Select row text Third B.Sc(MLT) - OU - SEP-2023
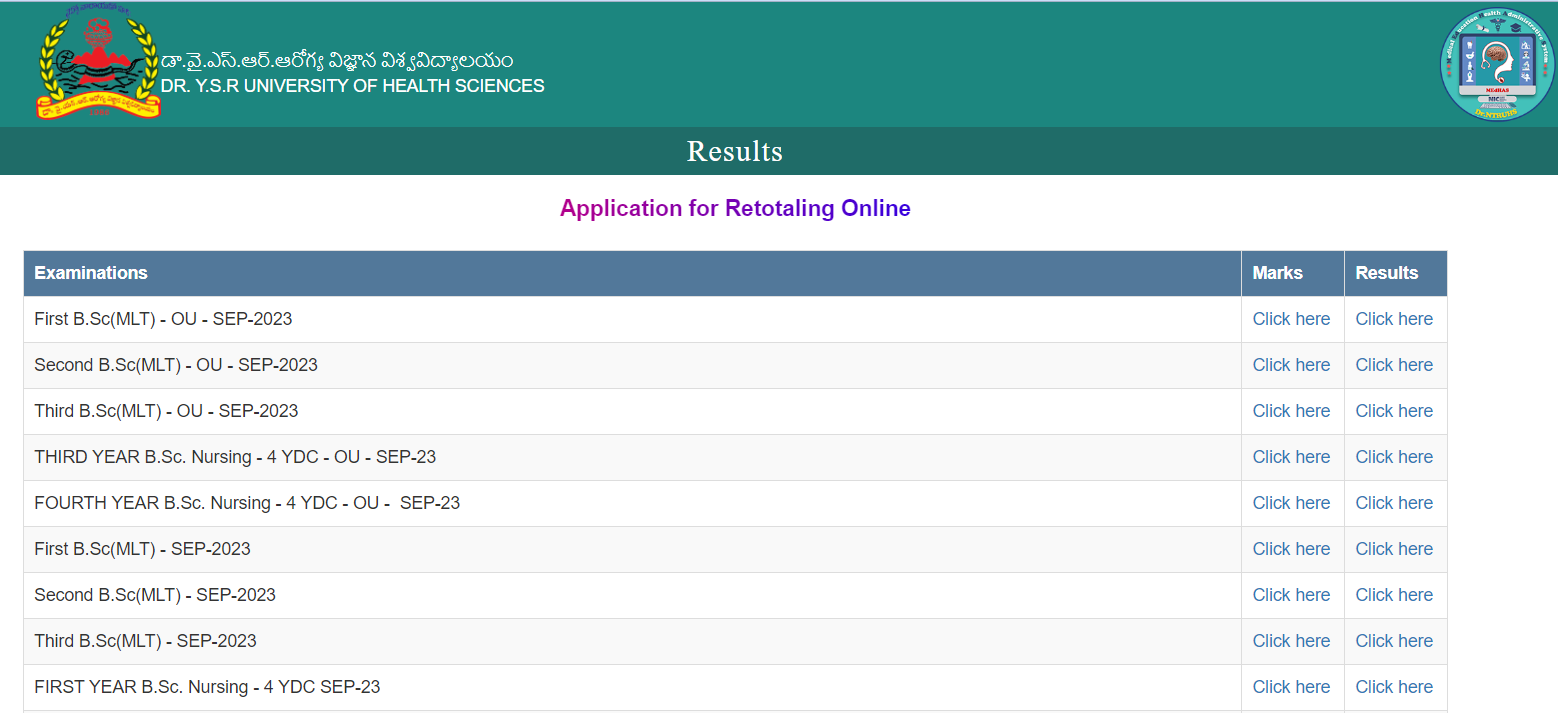Viewport: 1558px width, 713px height. [x=166, y=411]
